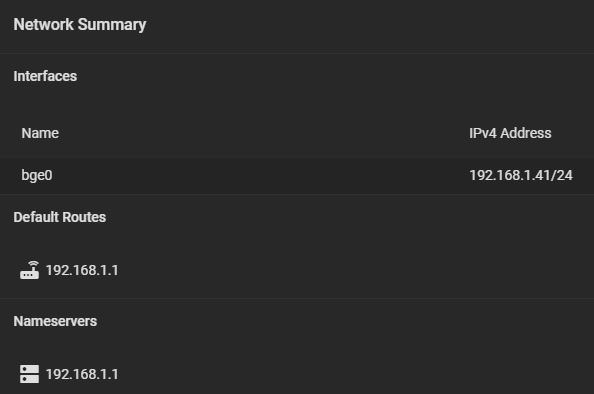
Task: Select the nameserver address 192.168.1.1
Action: click(x=82, y=374)
